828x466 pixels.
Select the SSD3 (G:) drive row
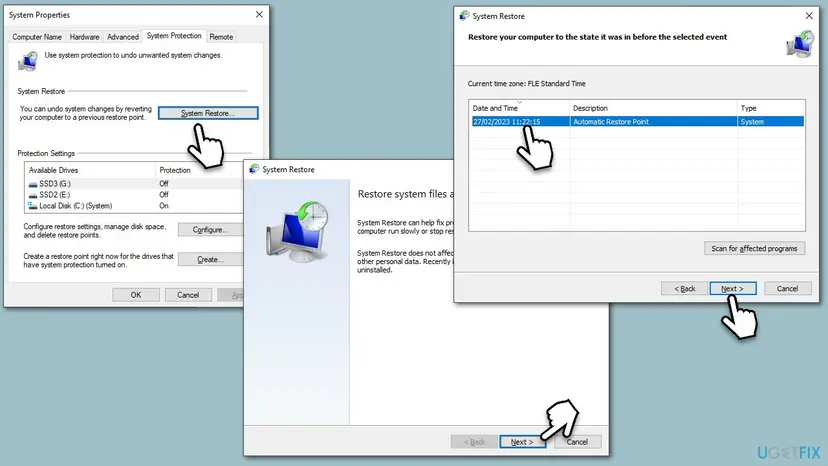(x=135, y=184)
